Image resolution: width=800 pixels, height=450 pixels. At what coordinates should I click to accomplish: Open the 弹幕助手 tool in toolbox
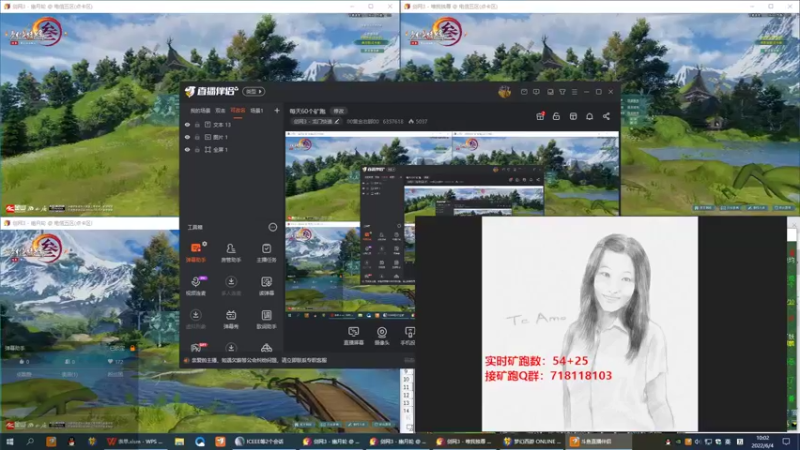pyautogui.click(x=196, y=253)
